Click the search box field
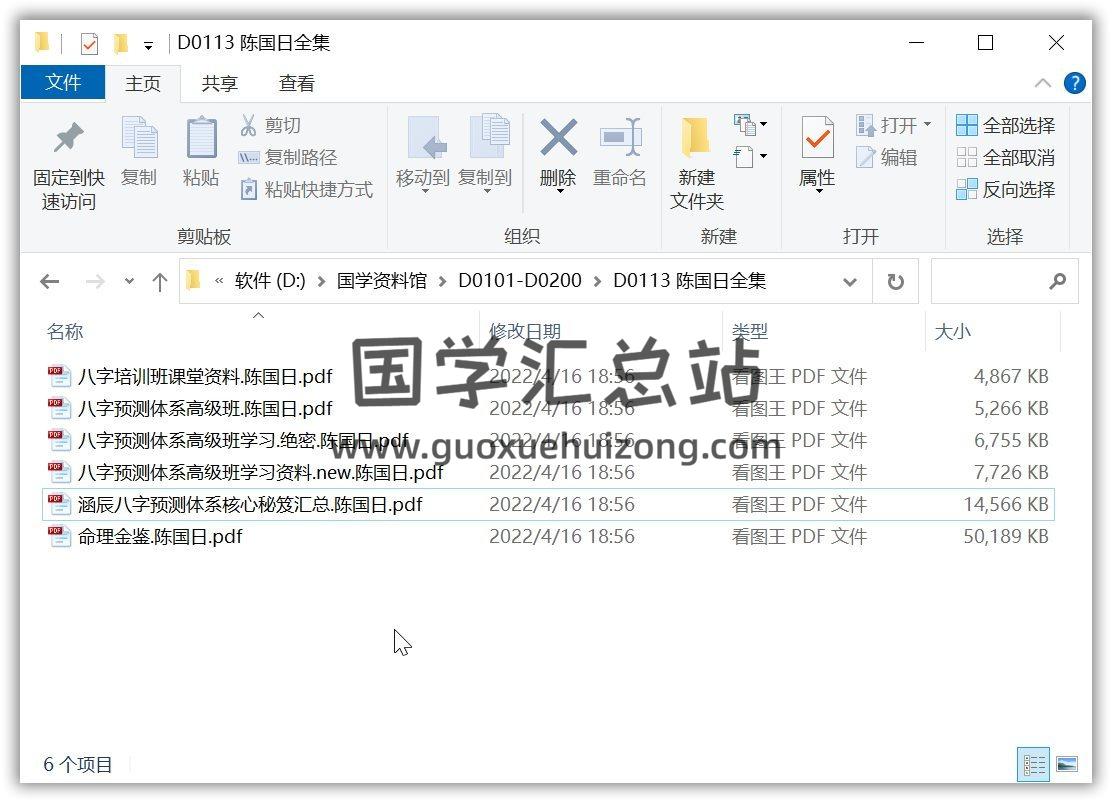The width and height of the screenshot is (1112, 803). pyautogui.click(x=1004, y=282)
